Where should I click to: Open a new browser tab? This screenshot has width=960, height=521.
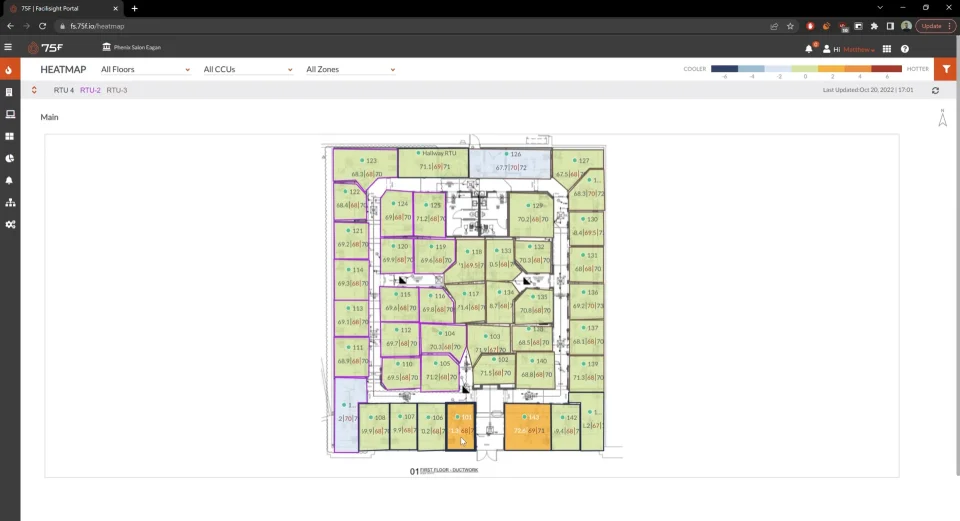click(x=135, y=9)
